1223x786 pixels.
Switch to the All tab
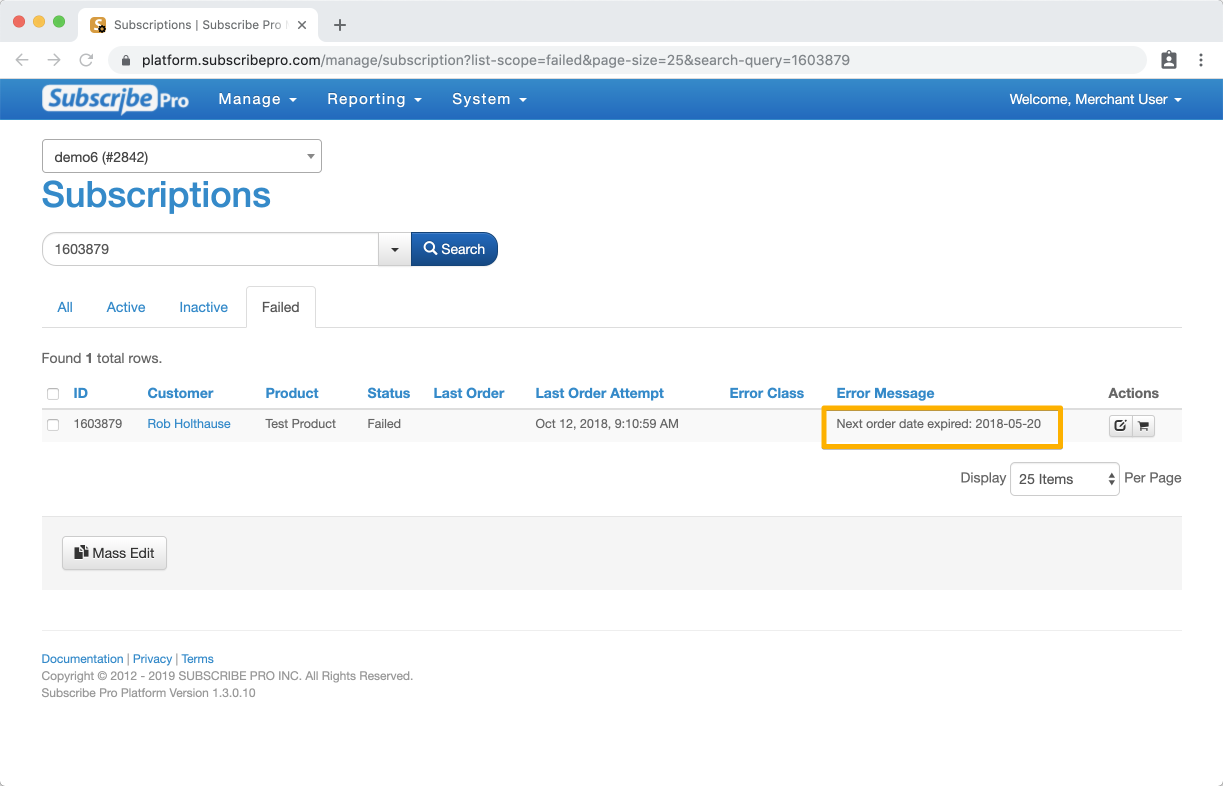coord(65,307)
